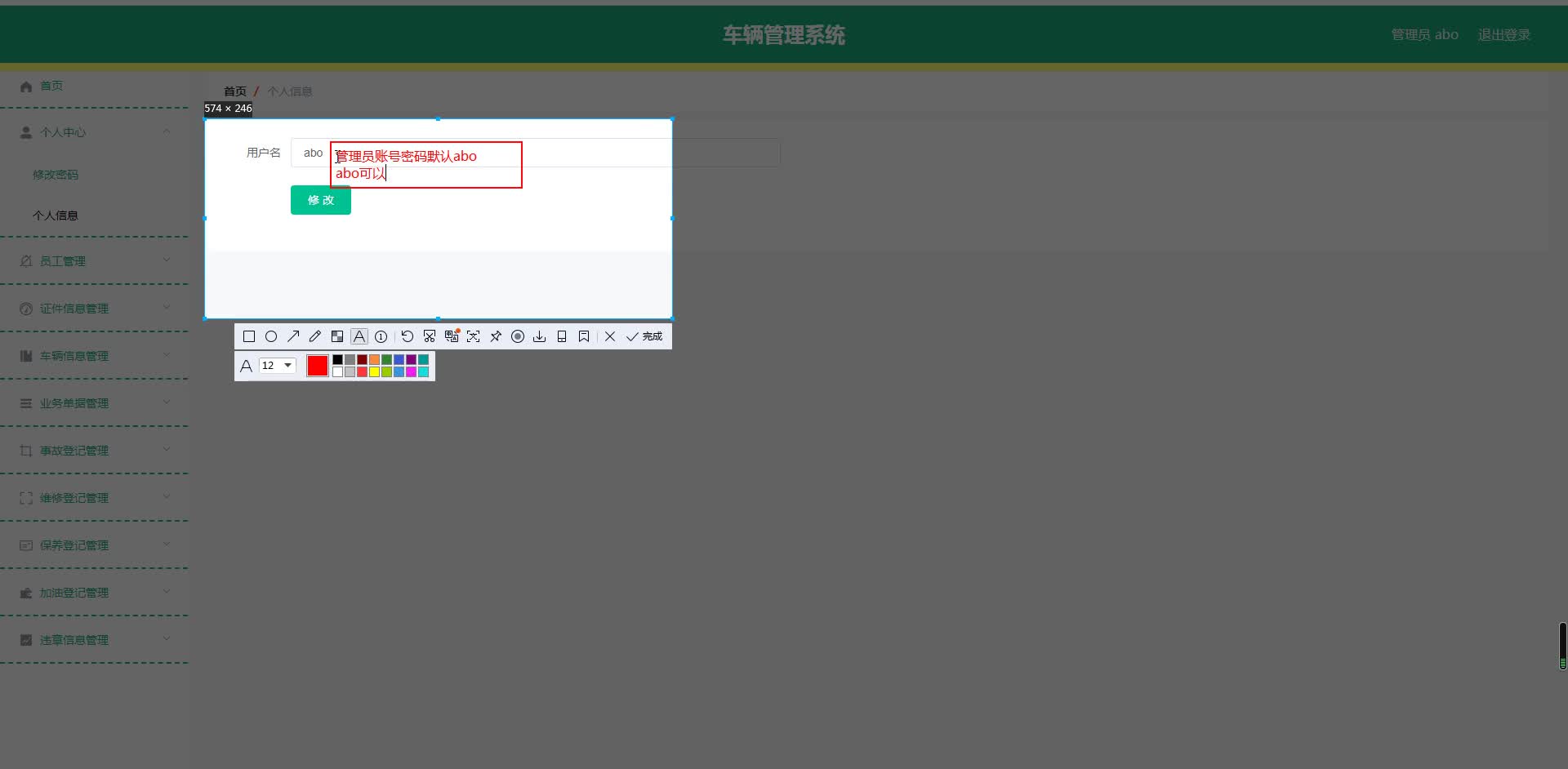
Task: Click the 车辆管理系统 header title
Action: tap(784, 35)
